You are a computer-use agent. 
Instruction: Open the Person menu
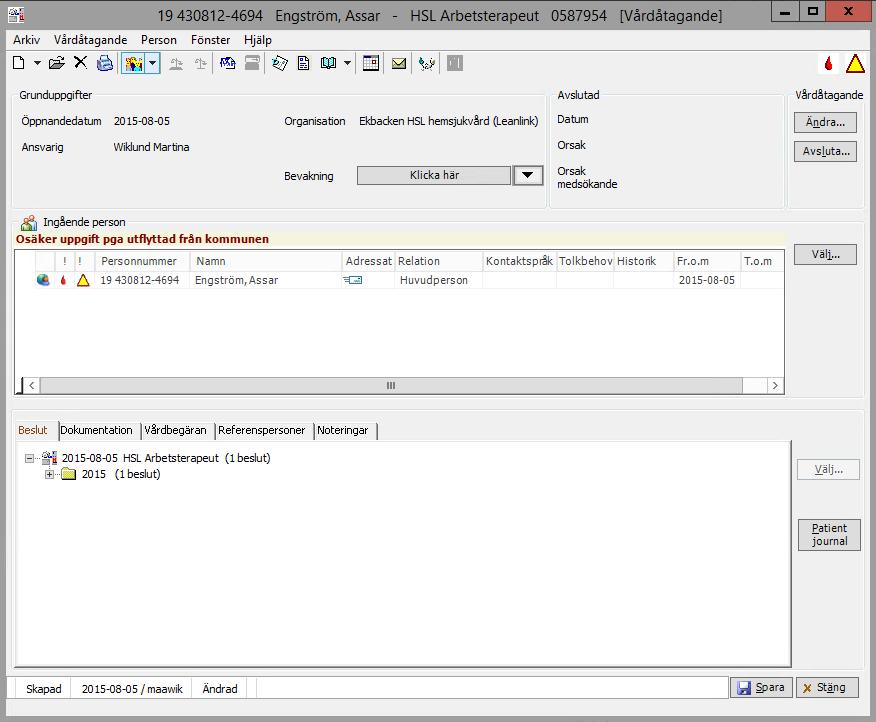coord(159,40)
